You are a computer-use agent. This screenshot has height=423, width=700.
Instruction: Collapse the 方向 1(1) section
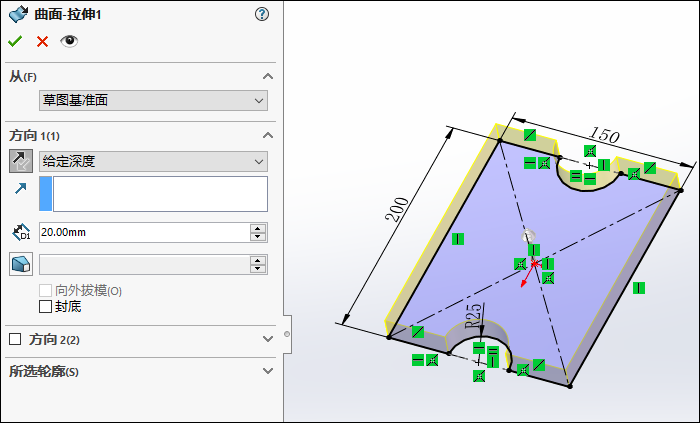[268, 135]
